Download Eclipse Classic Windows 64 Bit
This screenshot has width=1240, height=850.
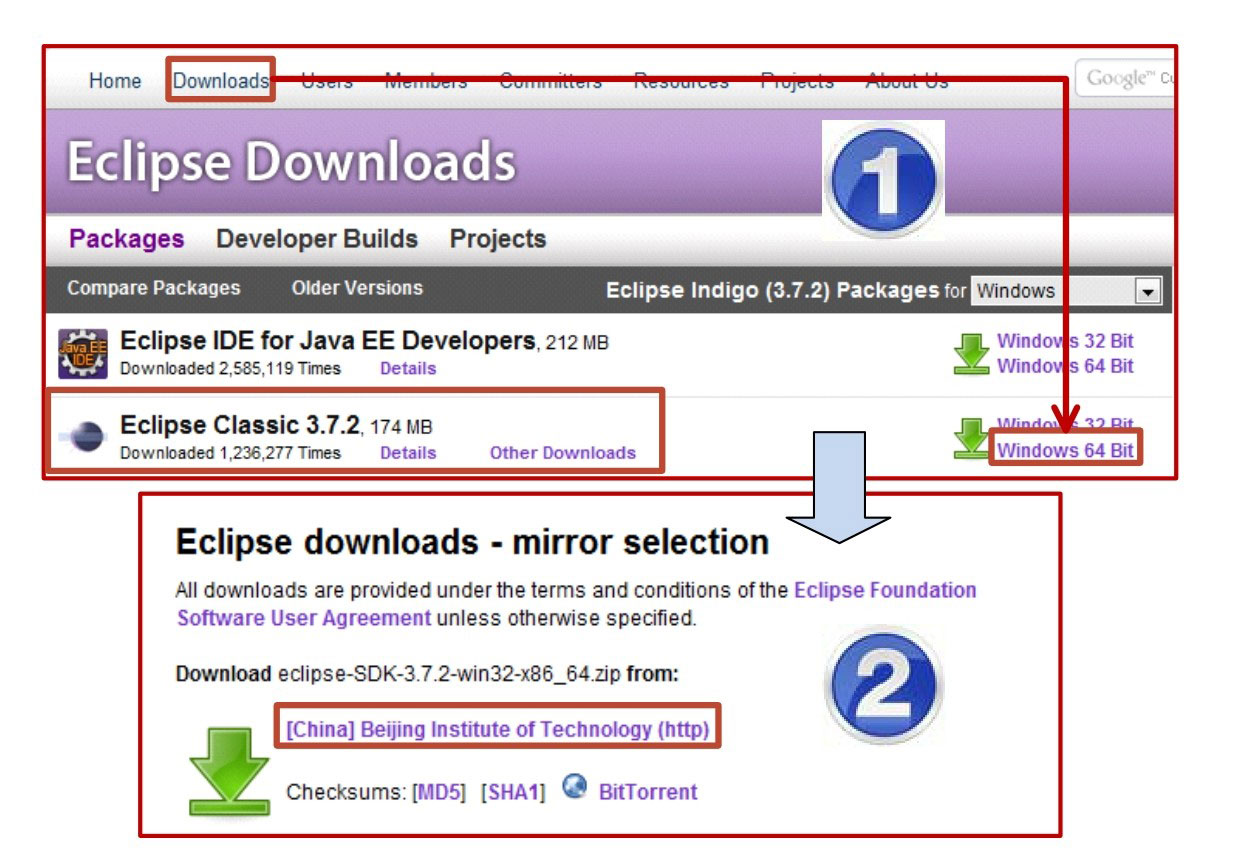coord(1065,450)
